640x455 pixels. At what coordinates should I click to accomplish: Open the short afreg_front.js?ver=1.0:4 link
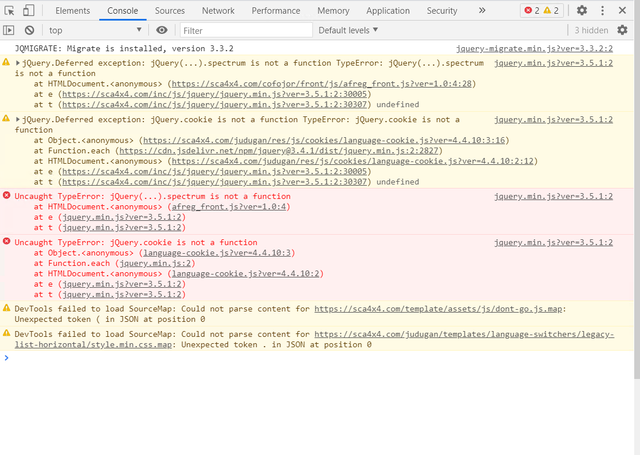pyautogui.click(x=229, y=207)
